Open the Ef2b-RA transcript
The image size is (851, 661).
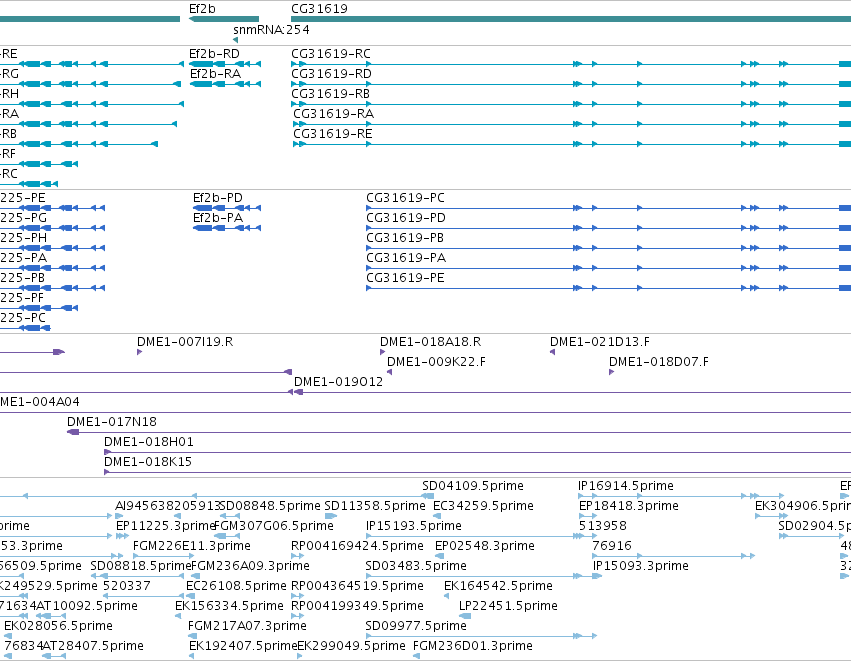(215, 74)
